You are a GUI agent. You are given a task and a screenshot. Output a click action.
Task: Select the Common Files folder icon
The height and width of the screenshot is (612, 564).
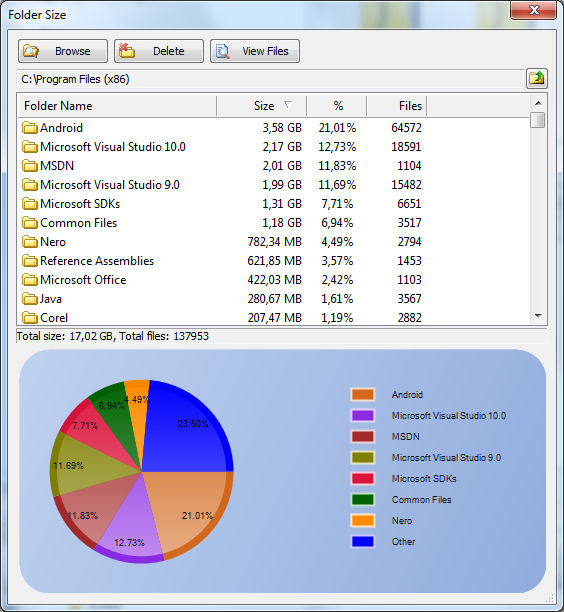[30, 223]
